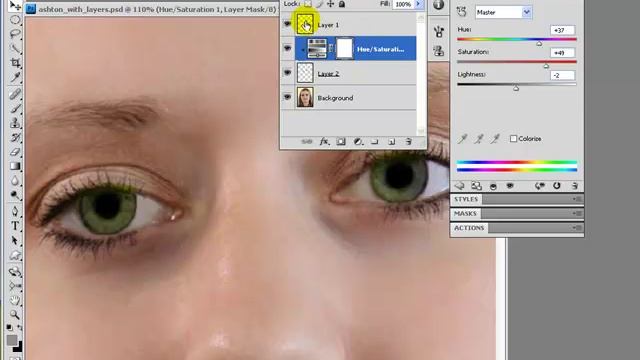Select the Lasso tool
The height and width of the screenshot is (360, 640).
click(15, 34)
